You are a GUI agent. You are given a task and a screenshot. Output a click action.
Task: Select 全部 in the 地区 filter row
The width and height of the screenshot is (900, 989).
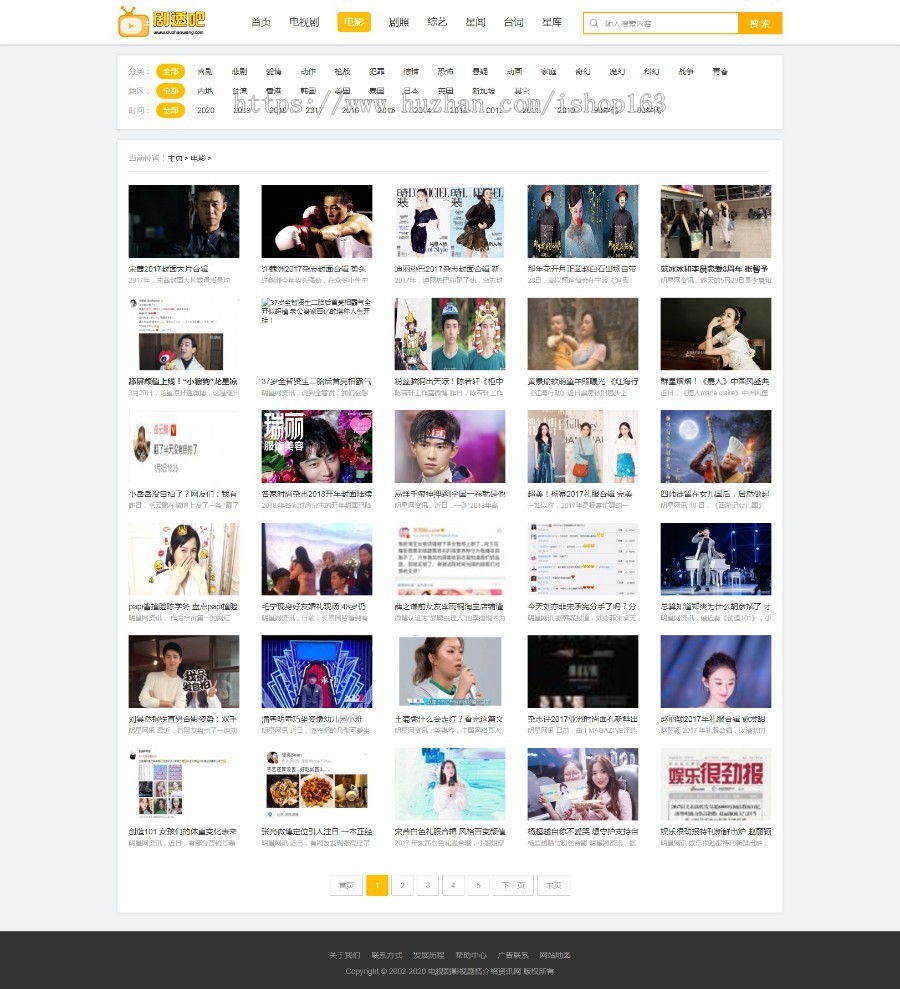(170, 90)
